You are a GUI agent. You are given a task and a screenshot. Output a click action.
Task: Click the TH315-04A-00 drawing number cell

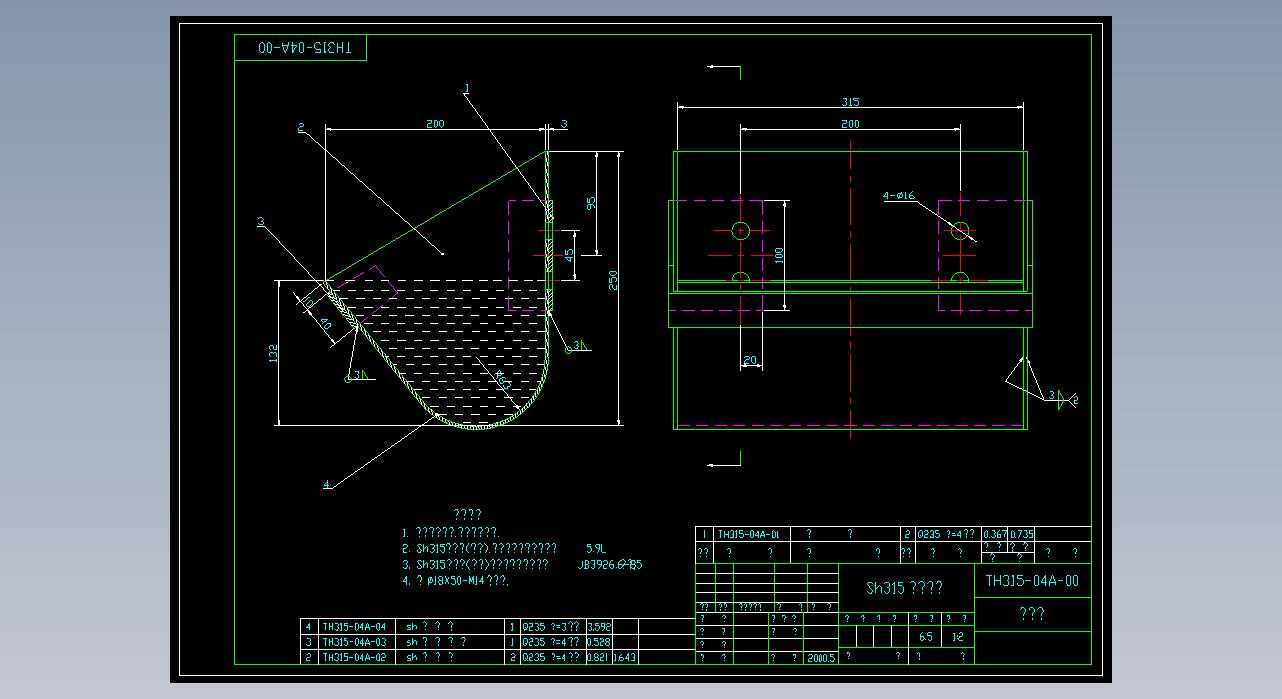point(1032,580)
